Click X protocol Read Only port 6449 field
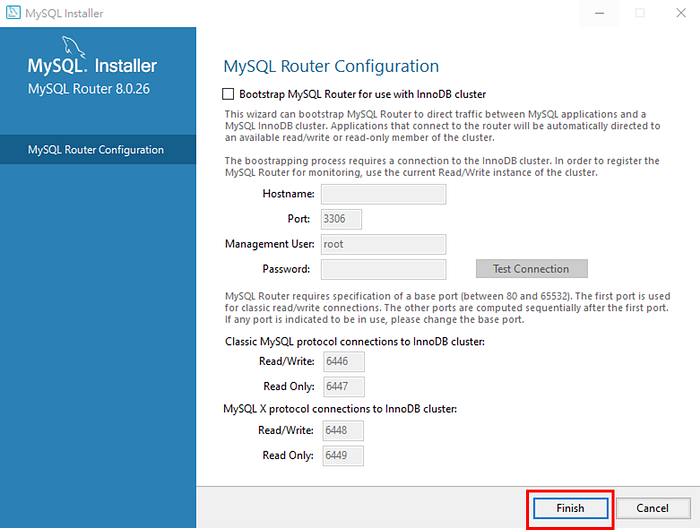Screen dimensions: 700x530 (343, 455)
